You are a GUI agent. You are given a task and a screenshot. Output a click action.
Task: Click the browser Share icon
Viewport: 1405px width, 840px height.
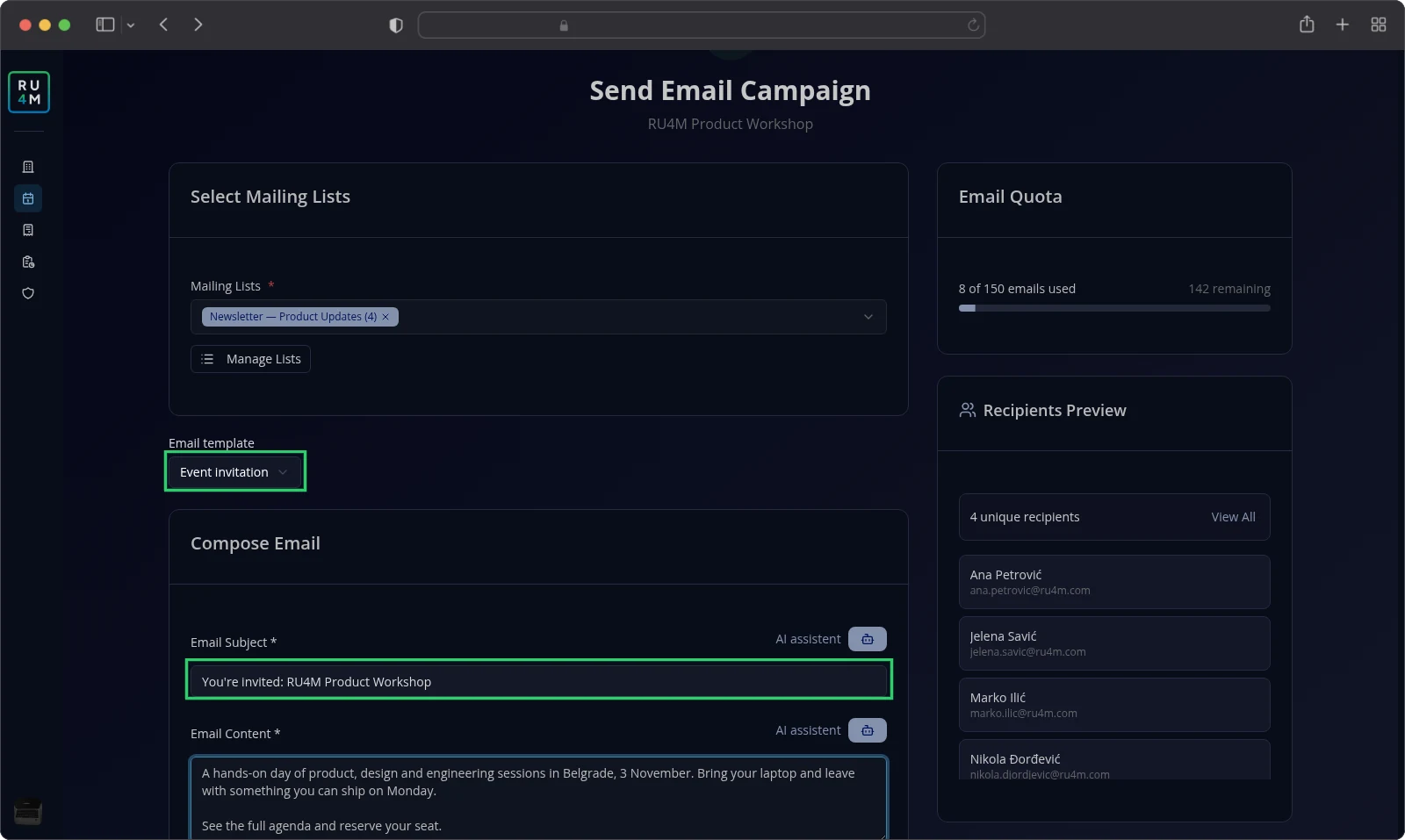[1307, 25]
